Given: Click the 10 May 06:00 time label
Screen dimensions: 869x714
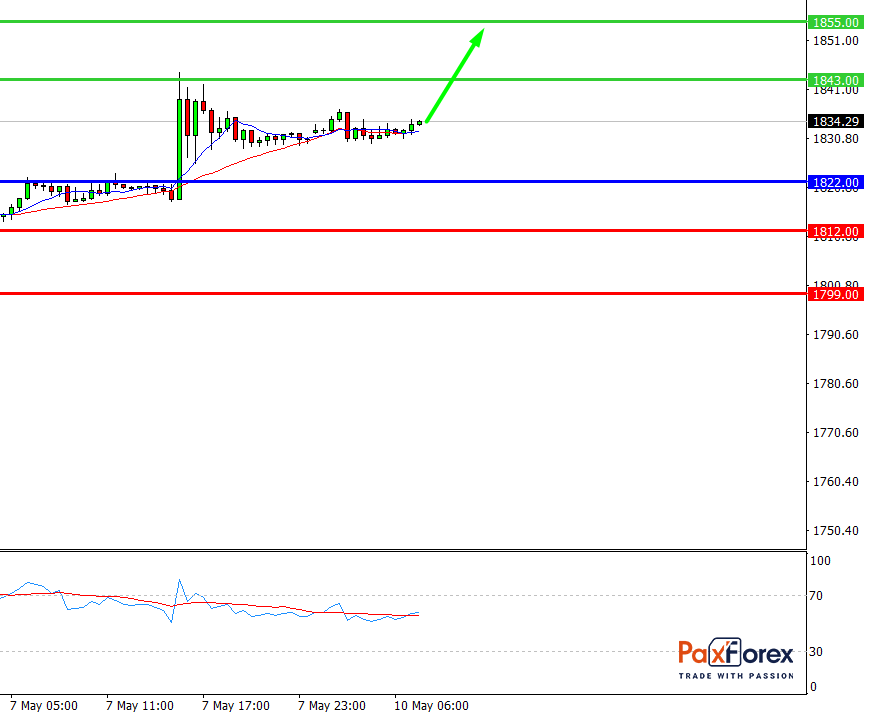Looking at the screenshot, I should [x=431, y=706].
